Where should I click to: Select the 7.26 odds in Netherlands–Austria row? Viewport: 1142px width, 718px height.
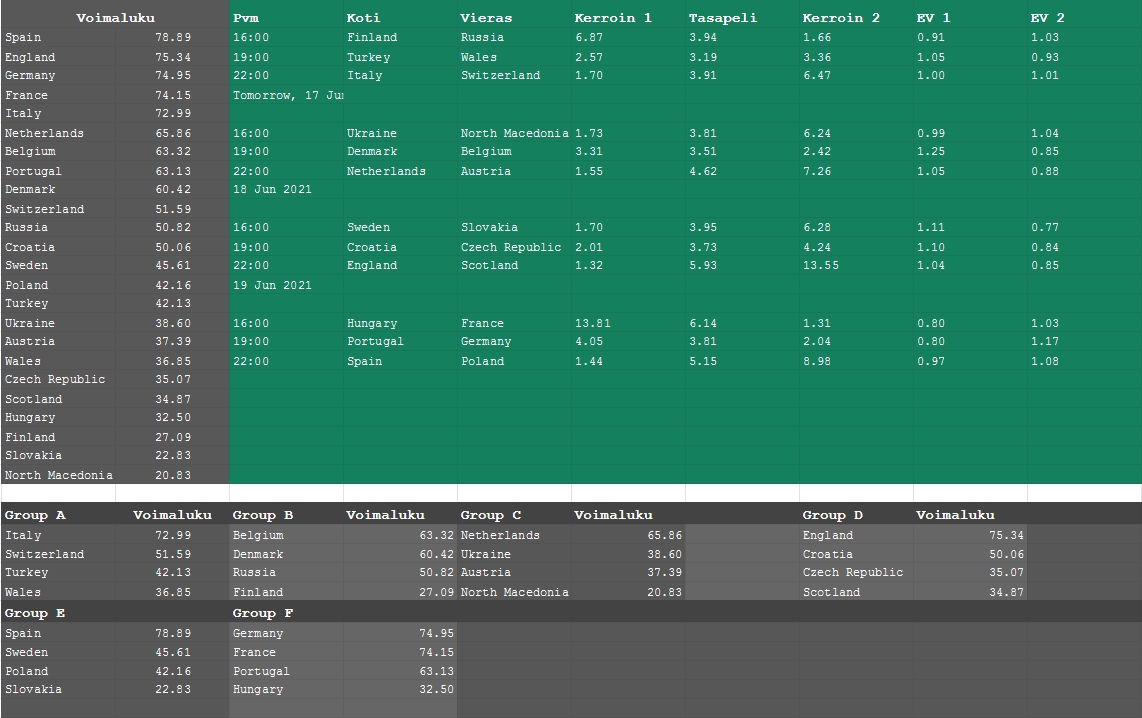[x=816, y=172]
